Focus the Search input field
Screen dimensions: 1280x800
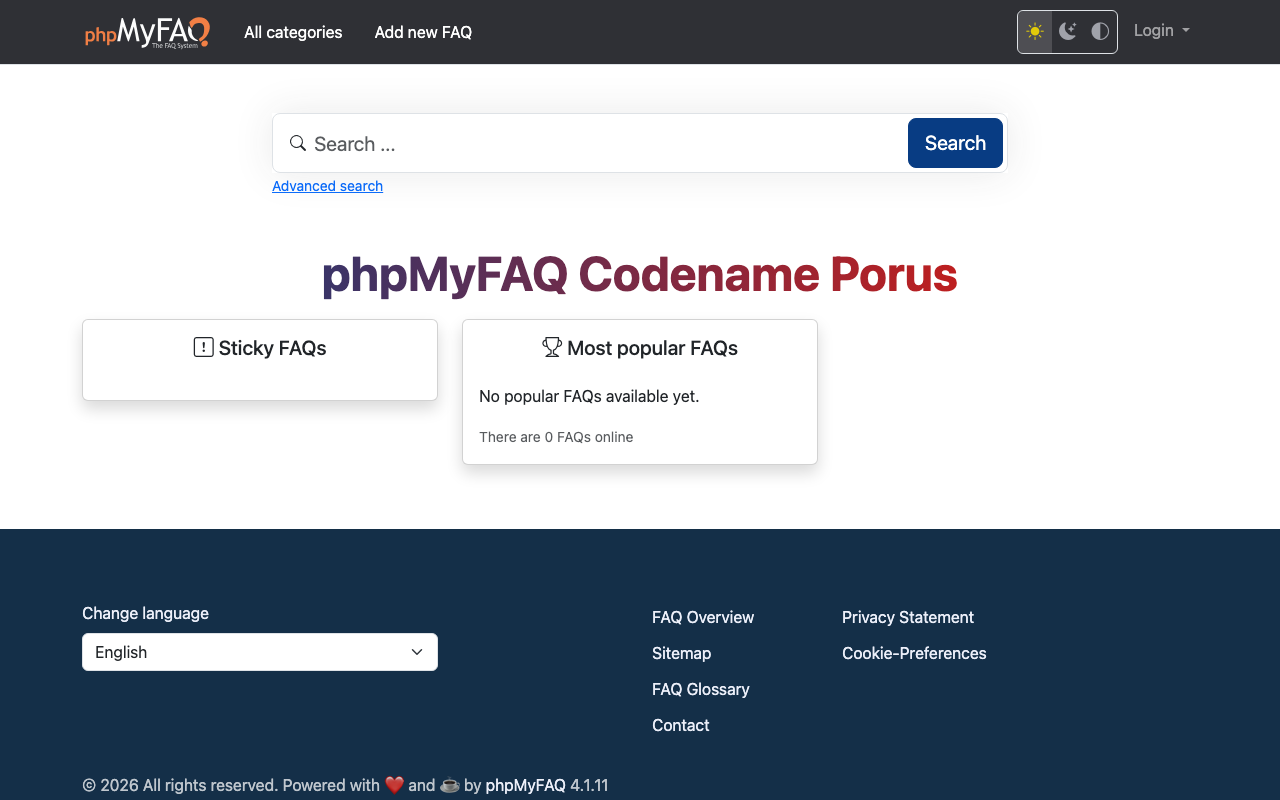click(x=606, y=144)
